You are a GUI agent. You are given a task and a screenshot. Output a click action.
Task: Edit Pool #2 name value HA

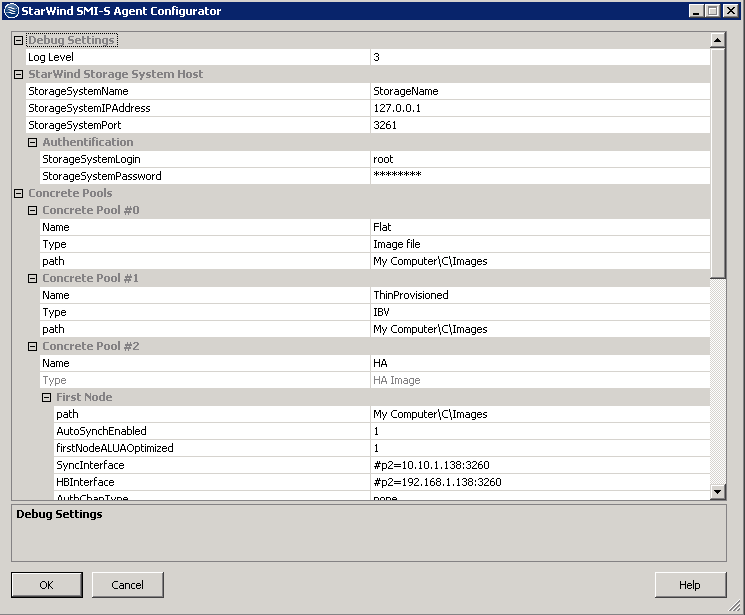(x=540, y=363)
